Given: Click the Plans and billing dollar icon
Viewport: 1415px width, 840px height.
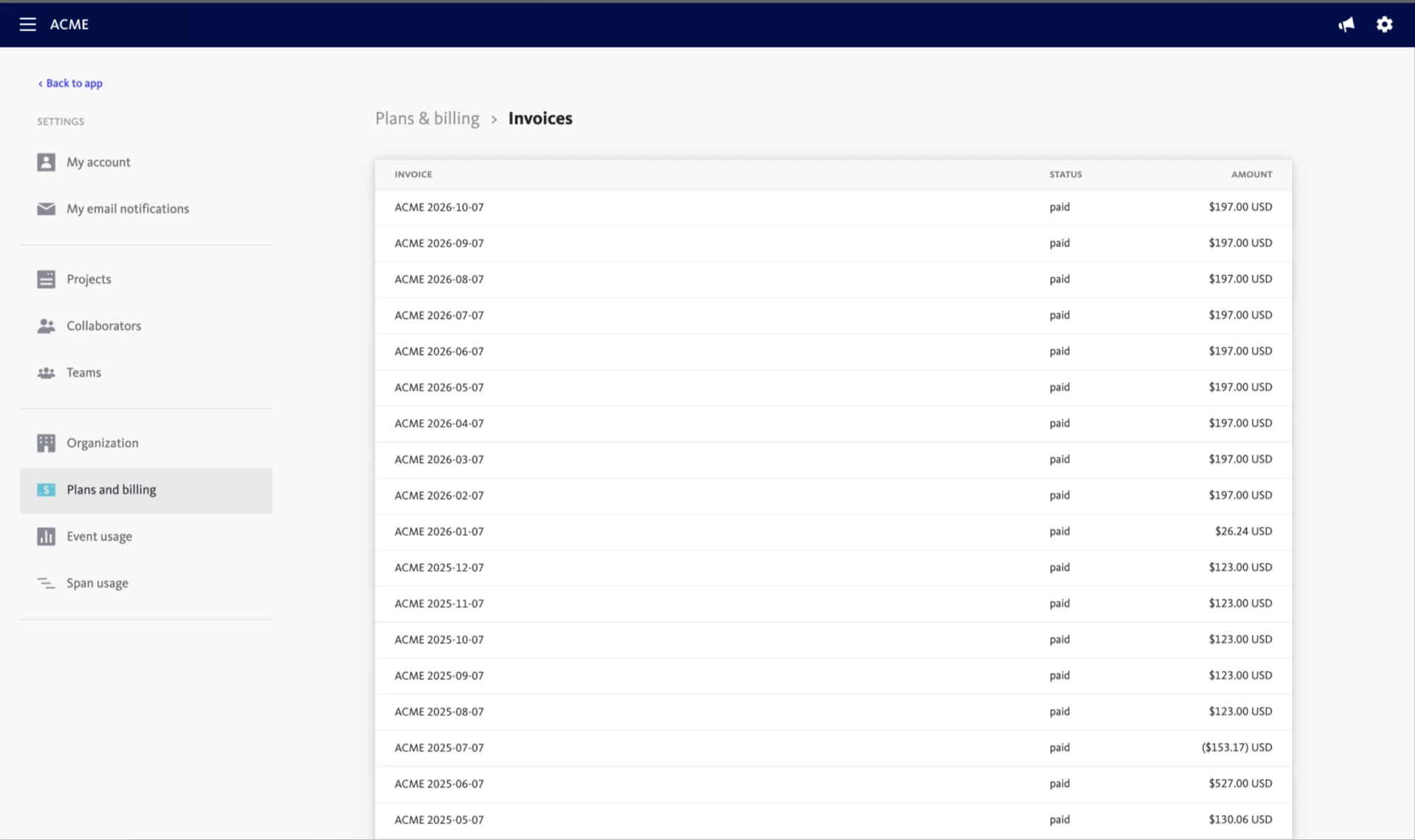Looking at the screenshot, I should point(46,490).
